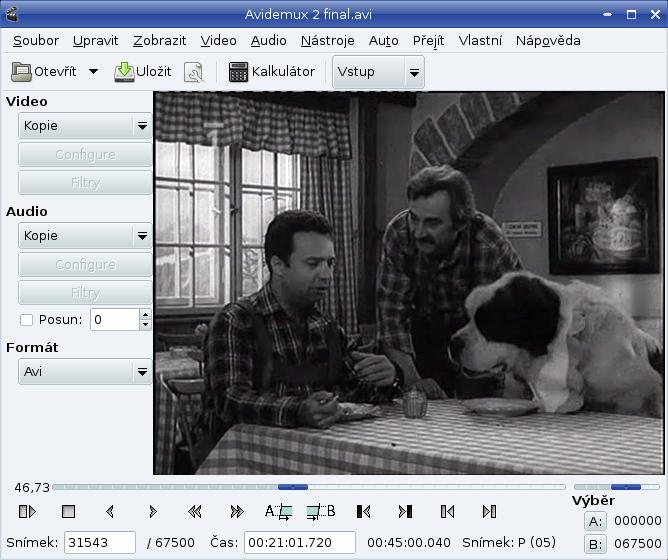
Task: Go to previous black frame
Action: coord(363,511)
